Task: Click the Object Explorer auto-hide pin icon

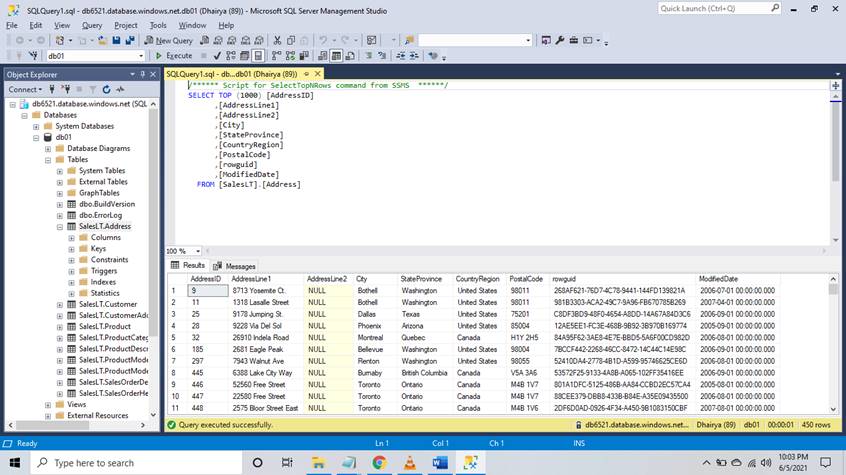Action: 143,74
